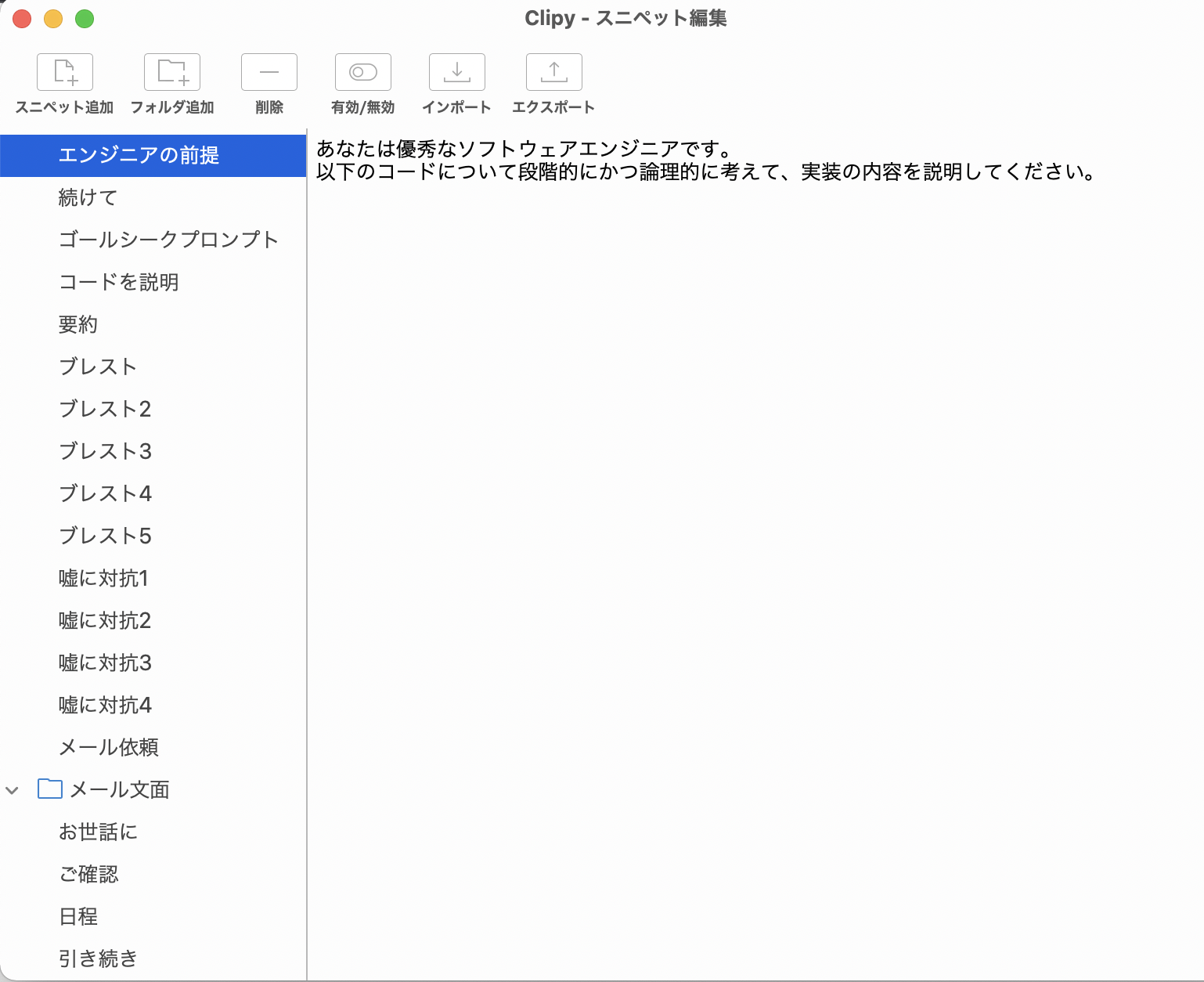This screenshot has height=982, width=1204.
Task: Open the 続けて snippet
Action: point(88,197)
